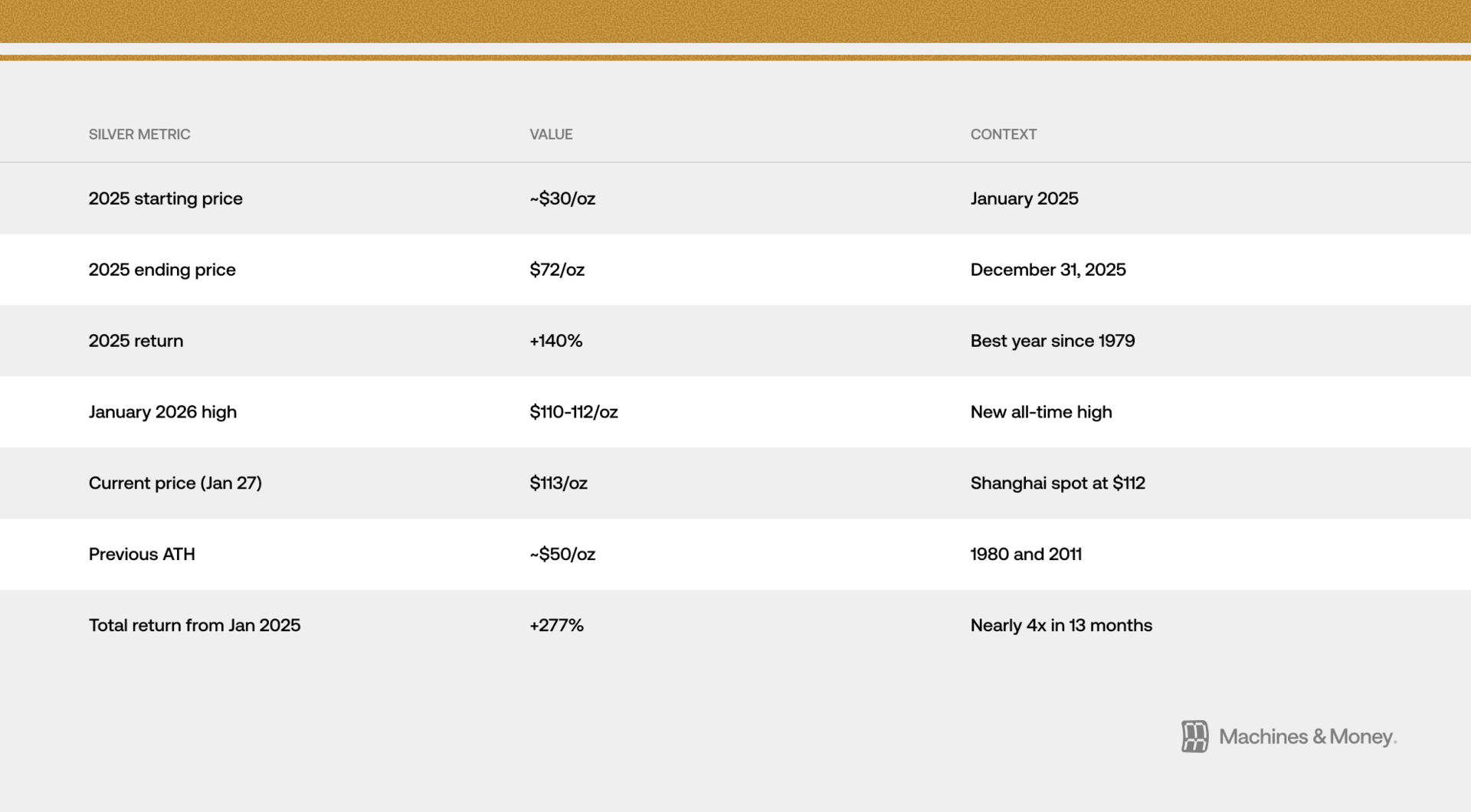Select the 'December 31, 2025' cell
Image resolution: width=1471 pixels, height=812 pixels.
(x=1048, y=270)
